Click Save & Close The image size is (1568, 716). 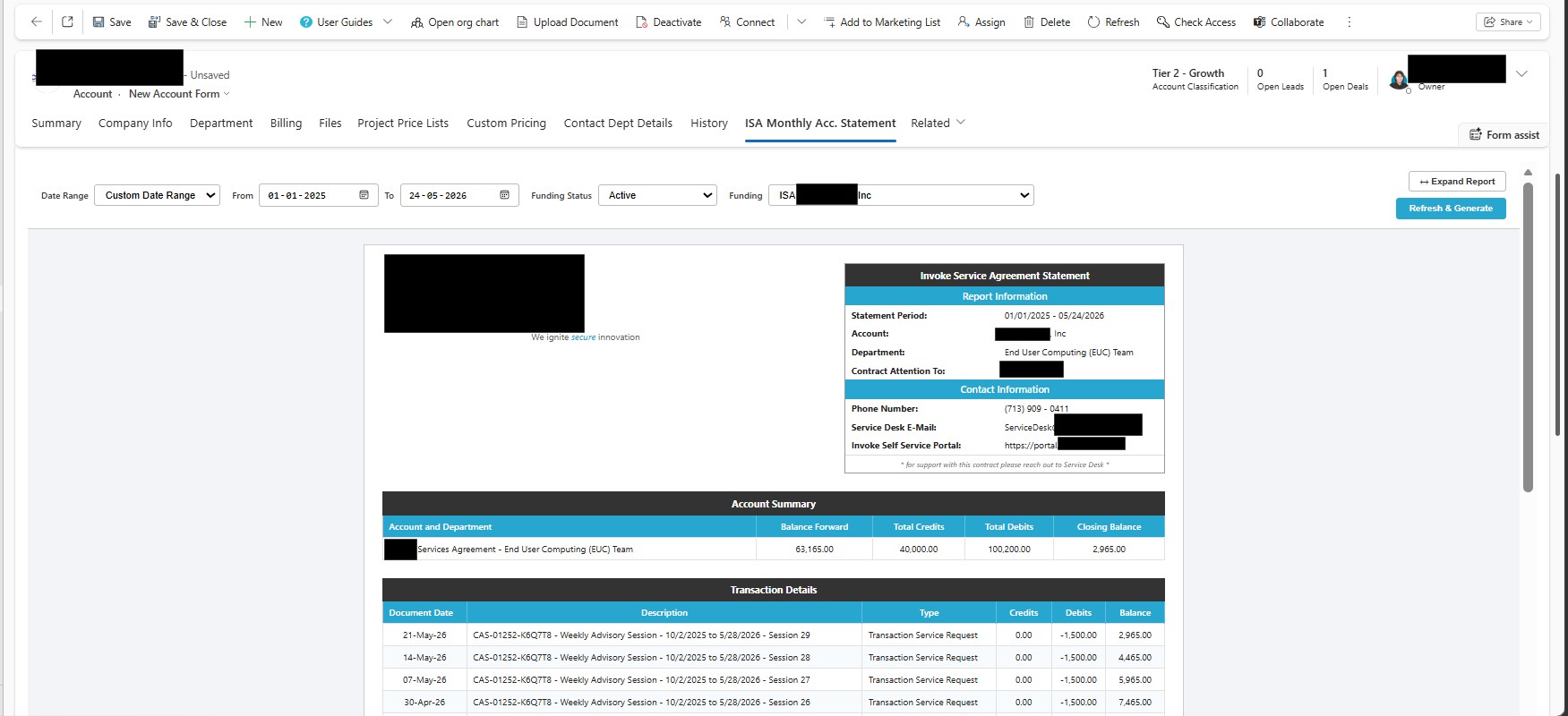[187, 21]
